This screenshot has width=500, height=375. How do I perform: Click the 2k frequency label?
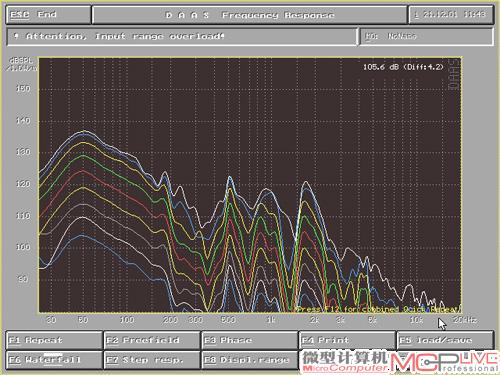click(314, 320)
